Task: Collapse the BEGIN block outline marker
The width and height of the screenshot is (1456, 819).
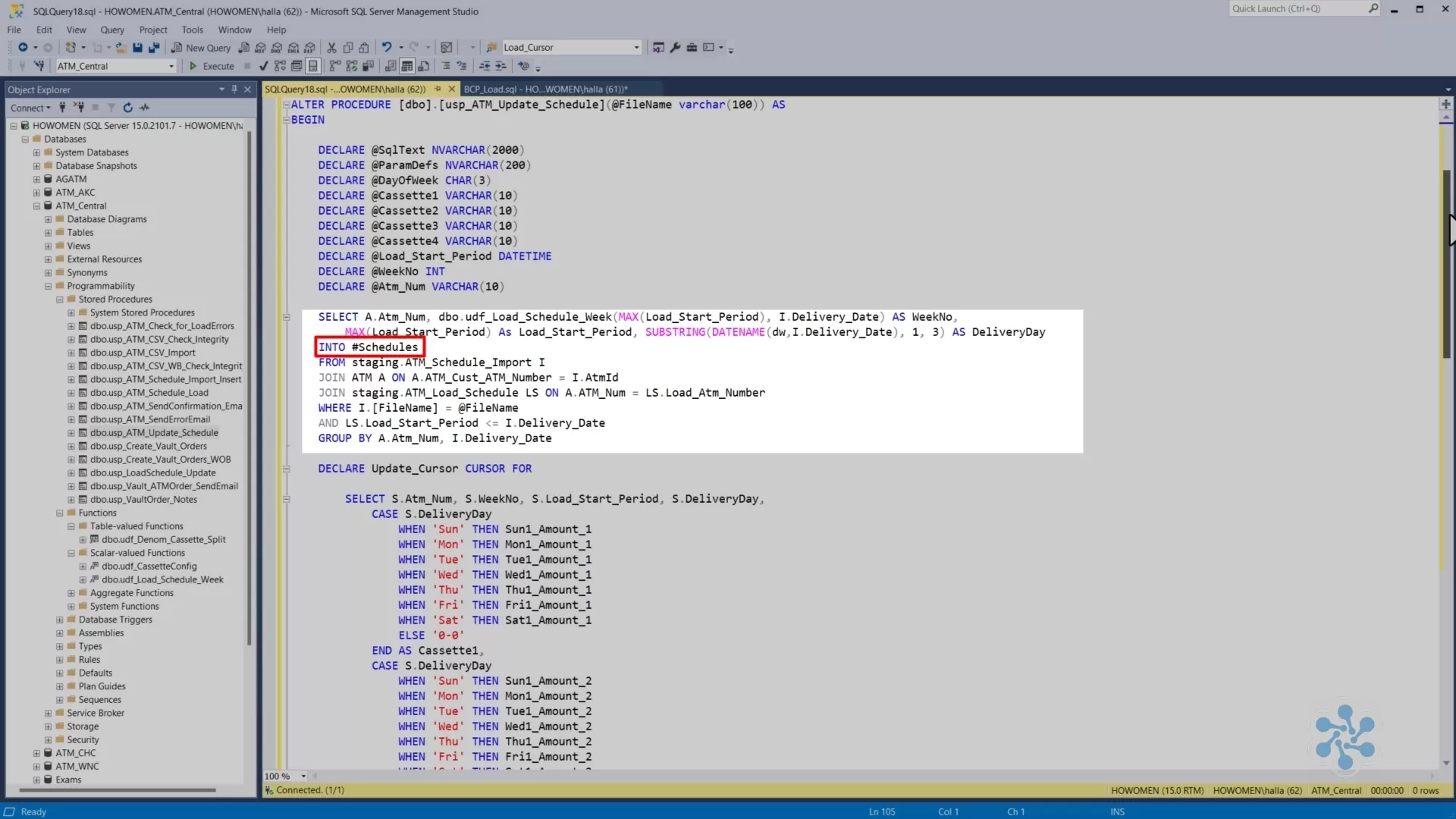Action: [287, 120]
